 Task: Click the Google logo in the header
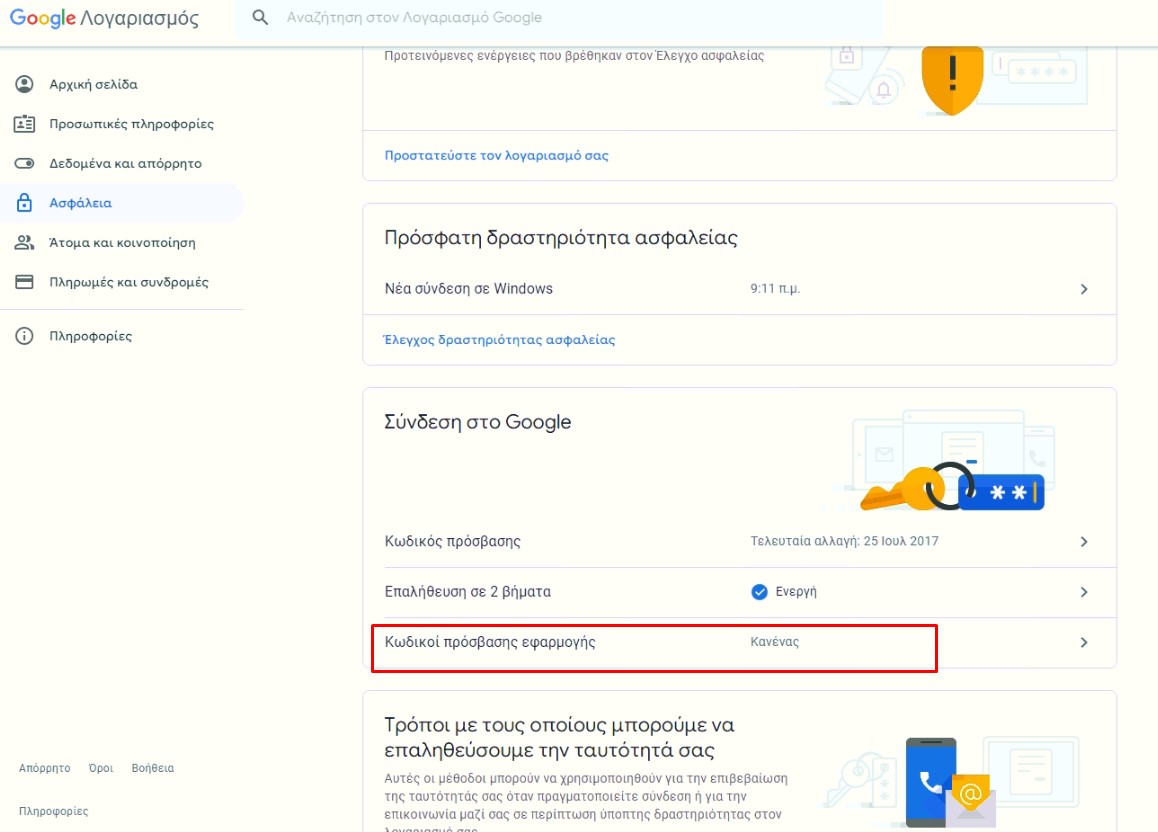[x=42, y=18]
